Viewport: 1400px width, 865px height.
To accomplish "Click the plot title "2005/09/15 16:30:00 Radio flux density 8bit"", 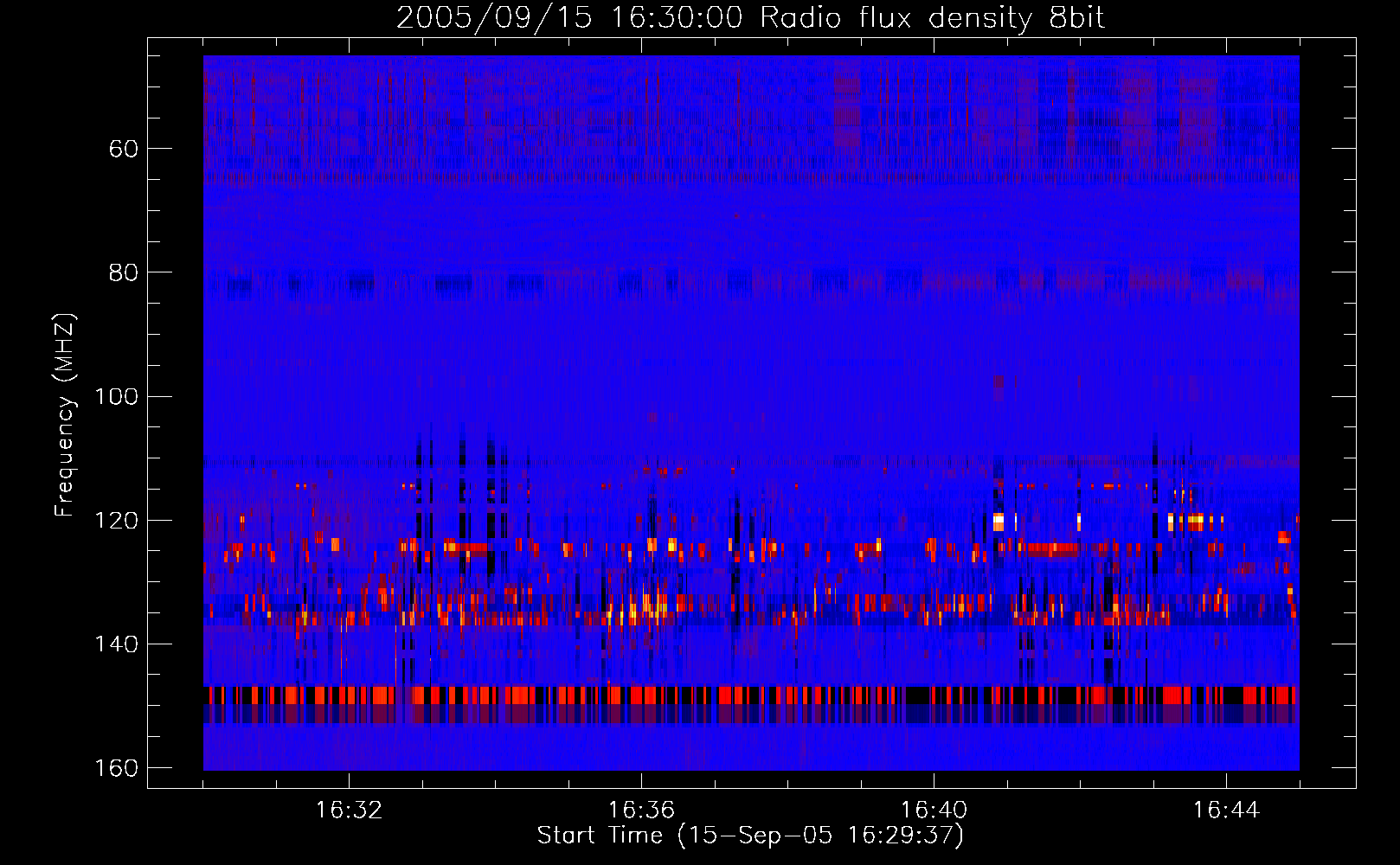I will 750,17.
